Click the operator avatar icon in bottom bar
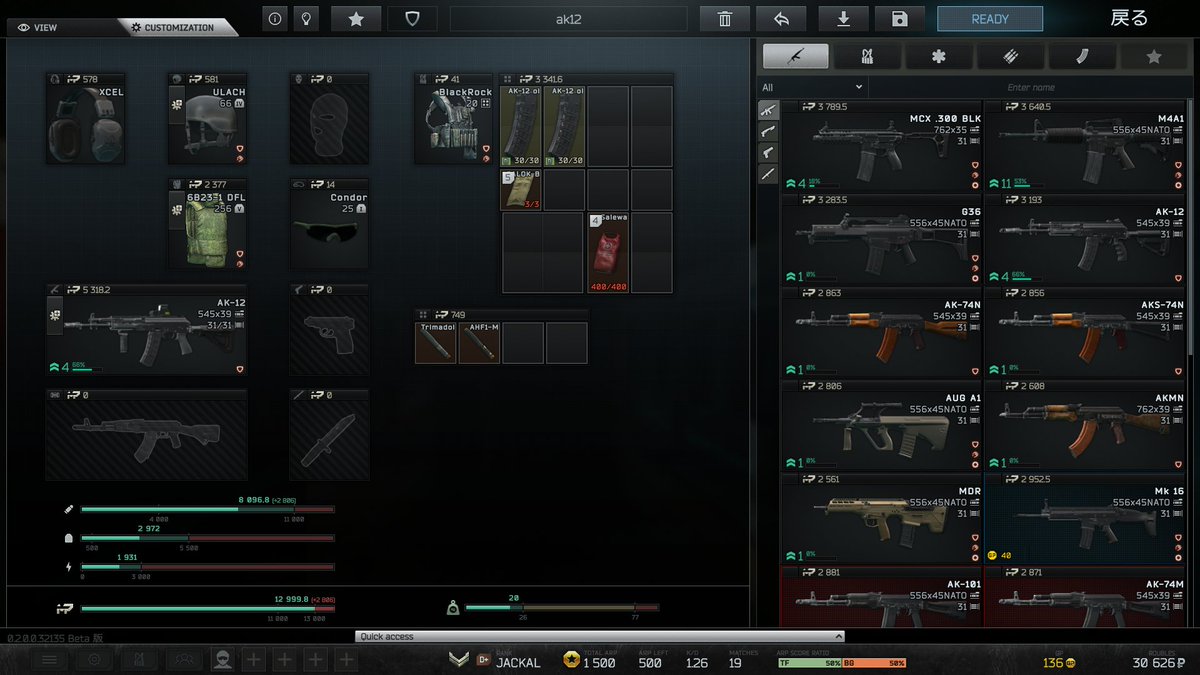Viewport: 1200px width, 675px height. click(223, 660)
